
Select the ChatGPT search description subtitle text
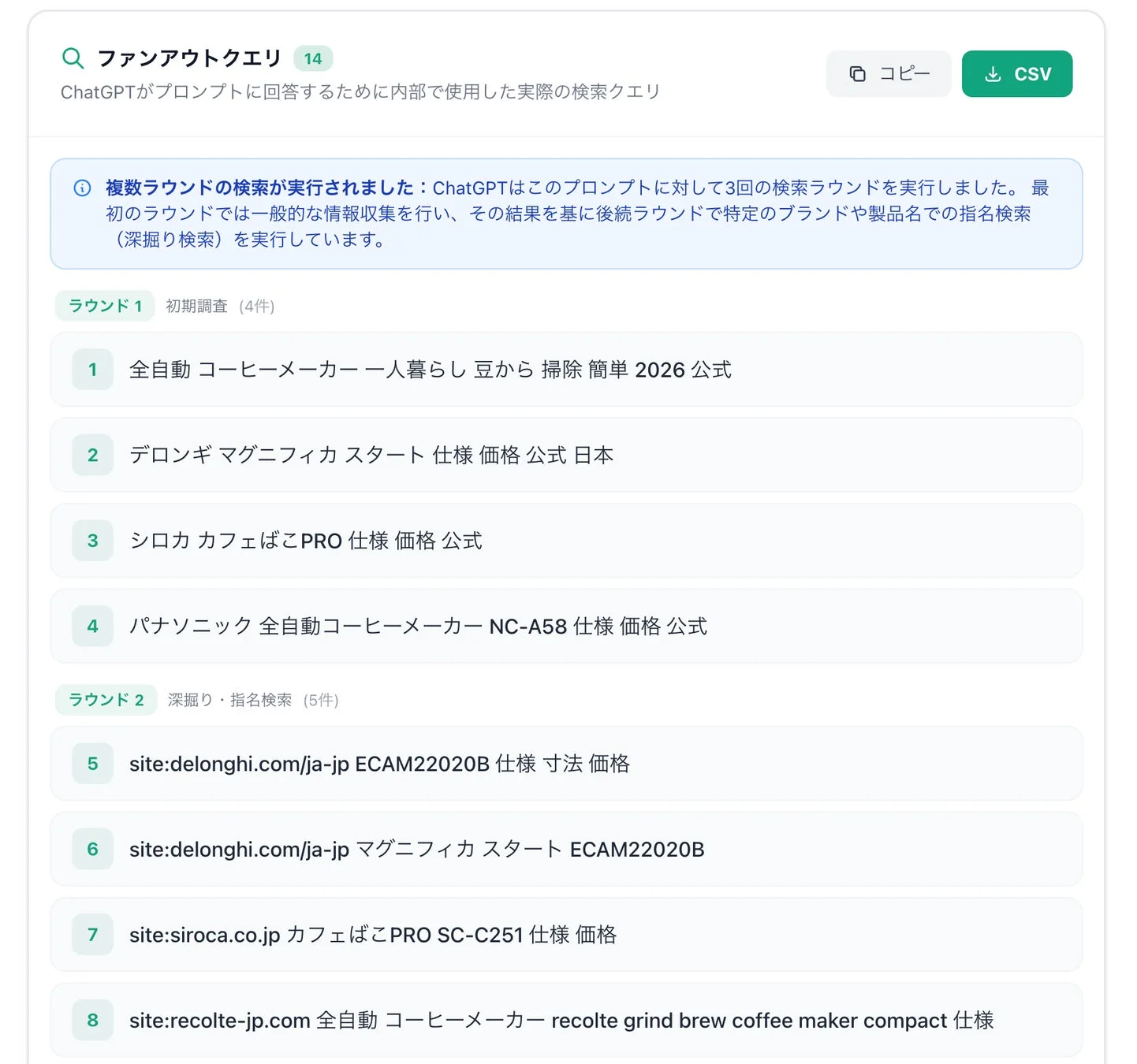(x=360, y=91)
